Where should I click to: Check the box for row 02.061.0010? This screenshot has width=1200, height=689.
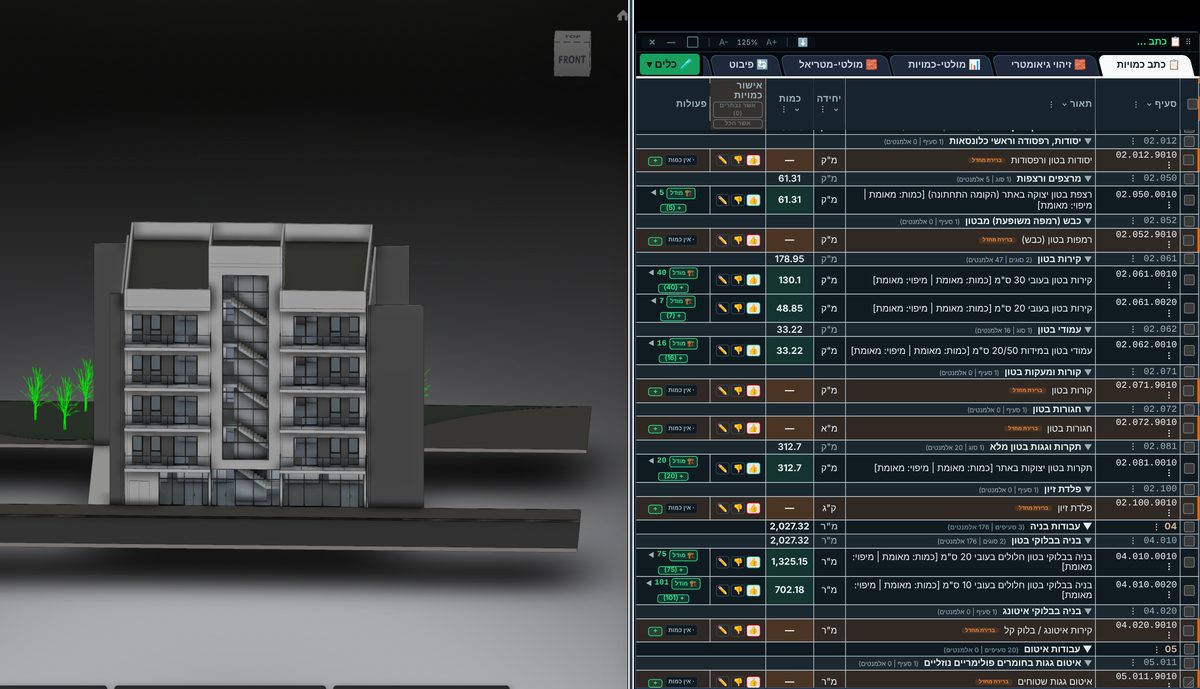pos(1189,280)
